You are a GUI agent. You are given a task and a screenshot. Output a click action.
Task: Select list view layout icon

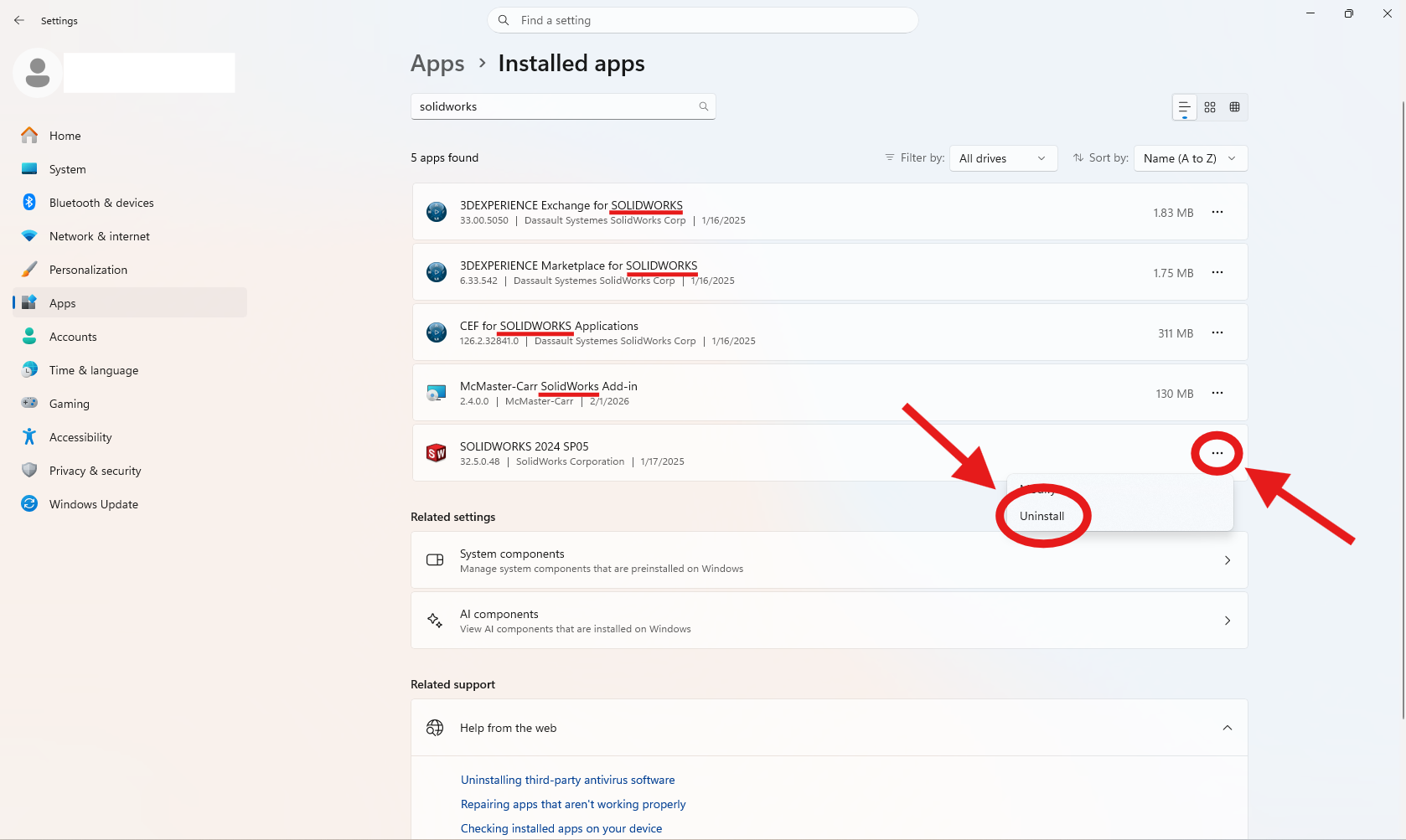pyautogui.click(x=1184, y=107)
